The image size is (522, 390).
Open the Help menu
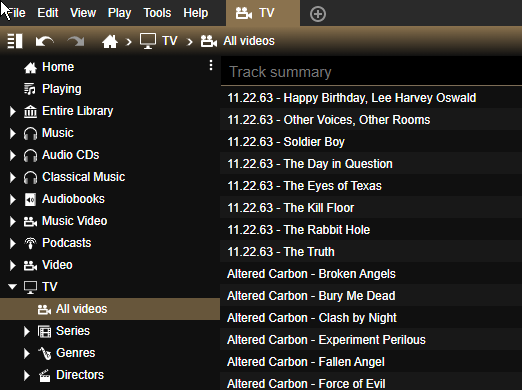(x=196, y=13)
